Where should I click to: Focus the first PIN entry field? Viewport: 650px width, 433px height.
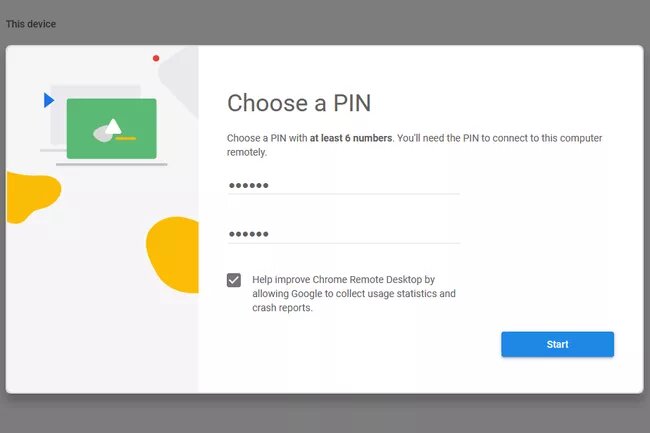click(x=343, y=185)
